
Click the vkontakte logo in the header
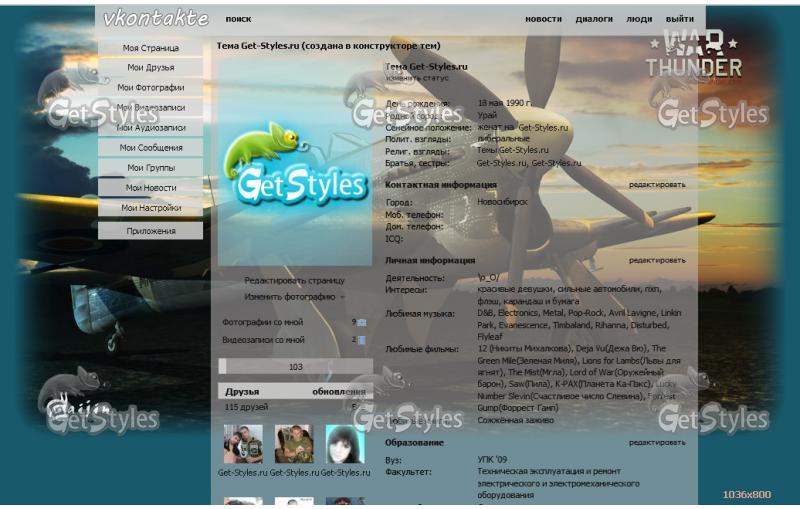155,18
